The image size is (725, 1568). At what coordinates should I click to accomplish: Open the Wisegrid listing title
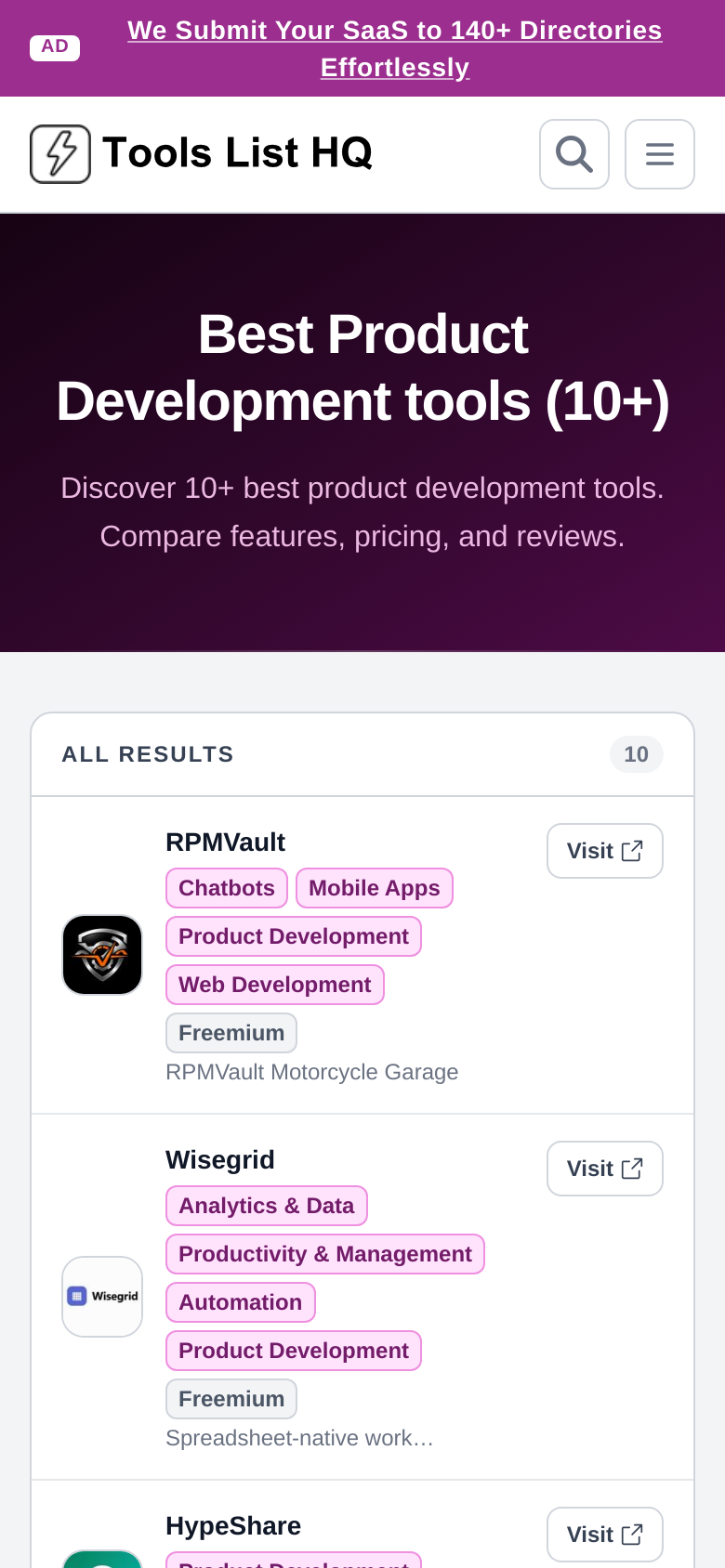point(220,1160)
